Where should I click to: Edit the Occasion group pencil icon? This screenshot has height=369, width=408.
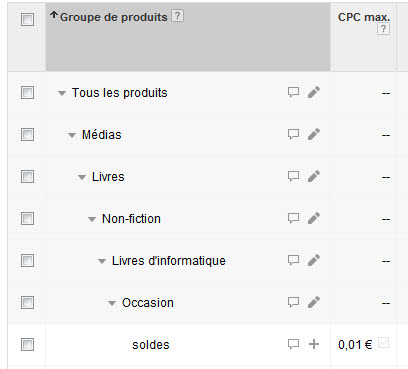[314, 302]
